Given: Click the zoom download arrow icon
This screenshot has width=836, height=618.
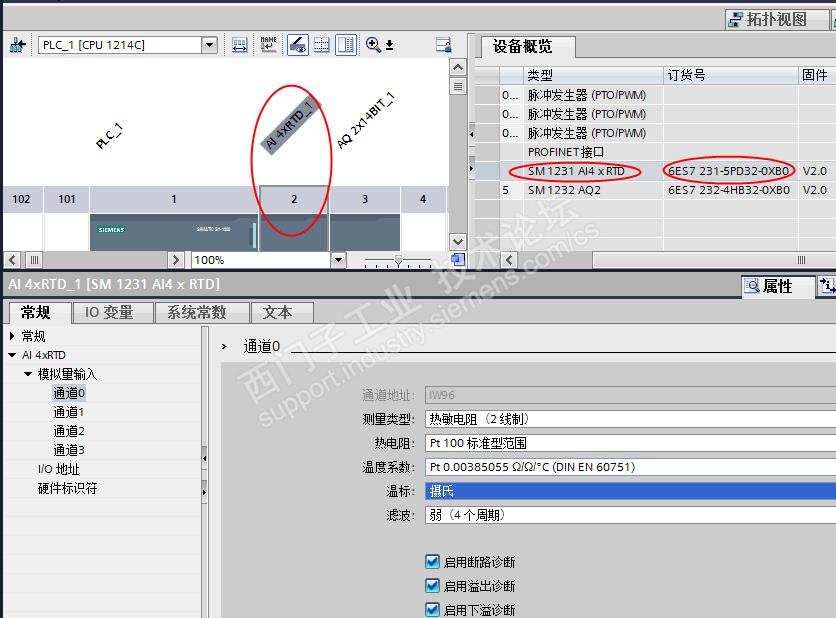Looking at the screenshot, I should (x=390, y=45).
